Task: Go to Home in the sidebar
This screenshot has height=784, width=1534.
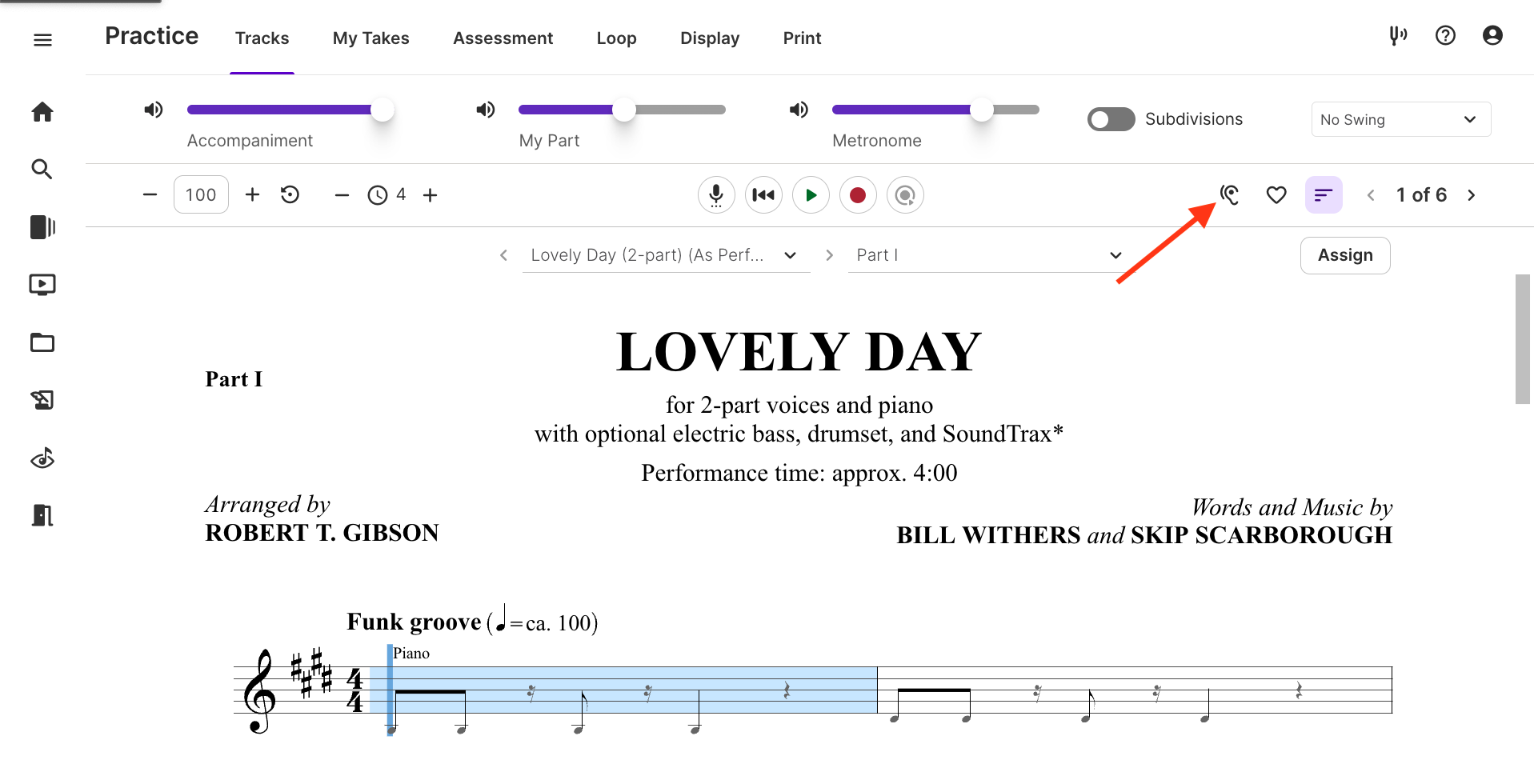Action: [42, 111]
